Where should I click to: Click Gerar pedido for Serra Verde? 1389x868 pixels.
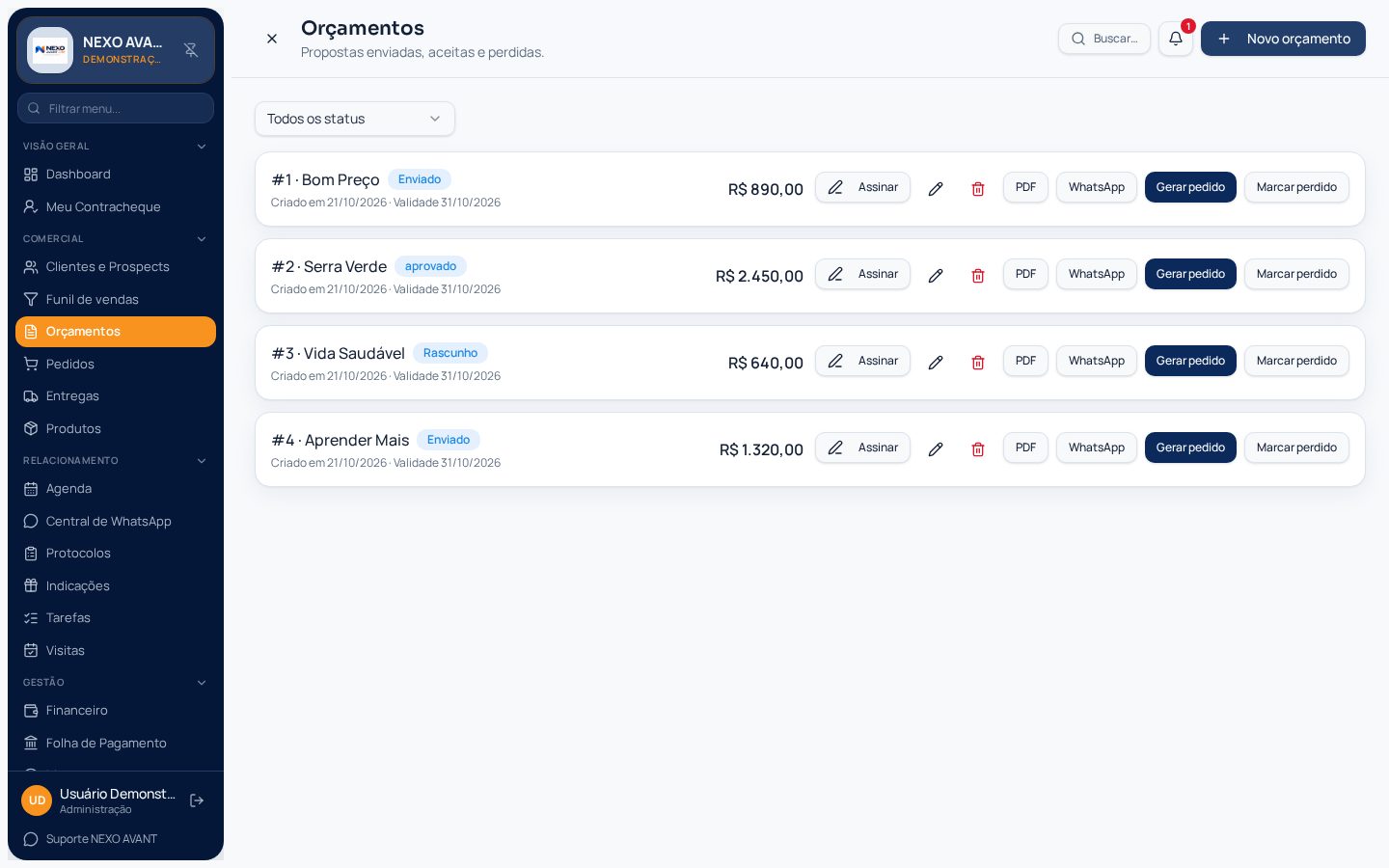coord(1190,274)
